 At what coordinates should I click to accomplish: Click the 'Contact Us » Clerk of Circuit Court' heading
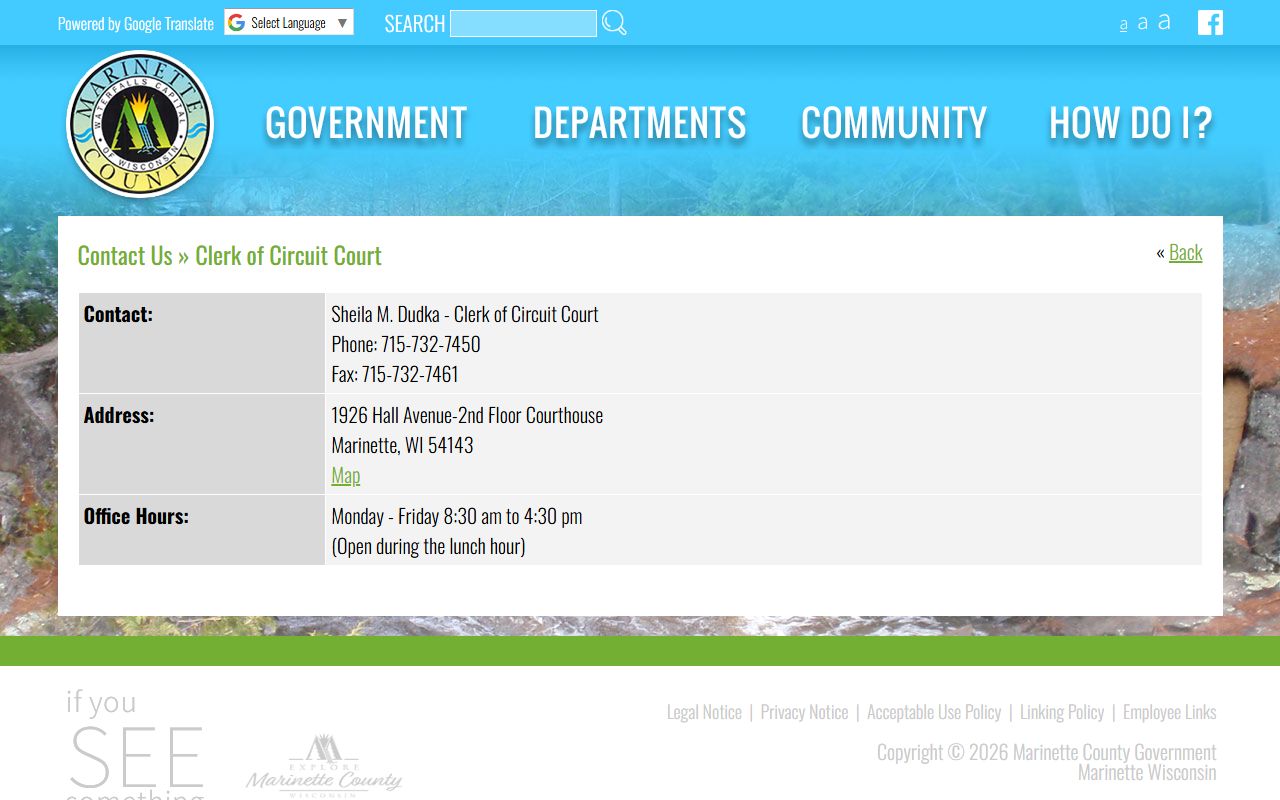(x=229, y=256)
